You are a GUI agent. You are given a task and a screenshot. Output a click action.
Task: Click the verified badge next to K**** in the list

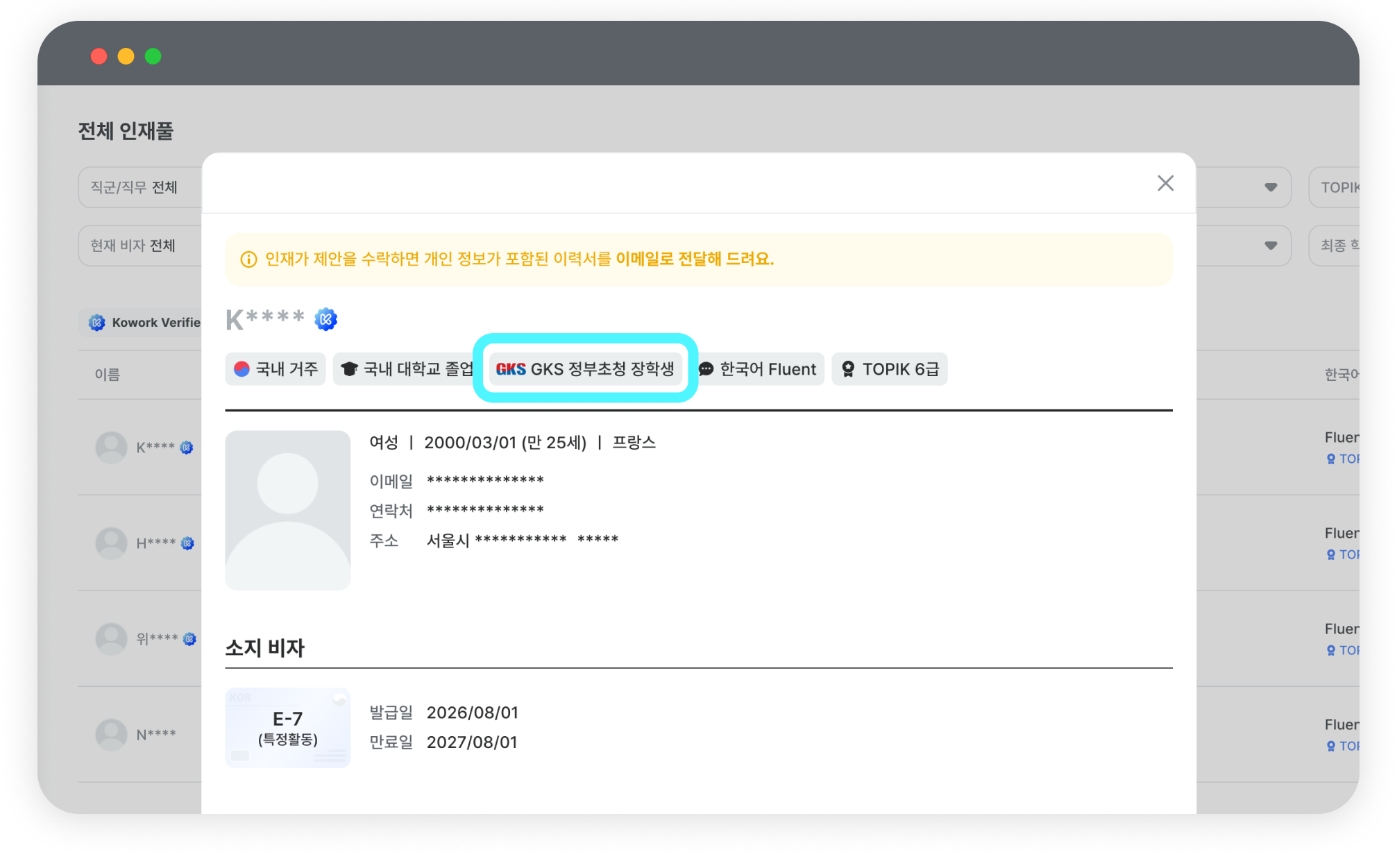click(187, 448)
